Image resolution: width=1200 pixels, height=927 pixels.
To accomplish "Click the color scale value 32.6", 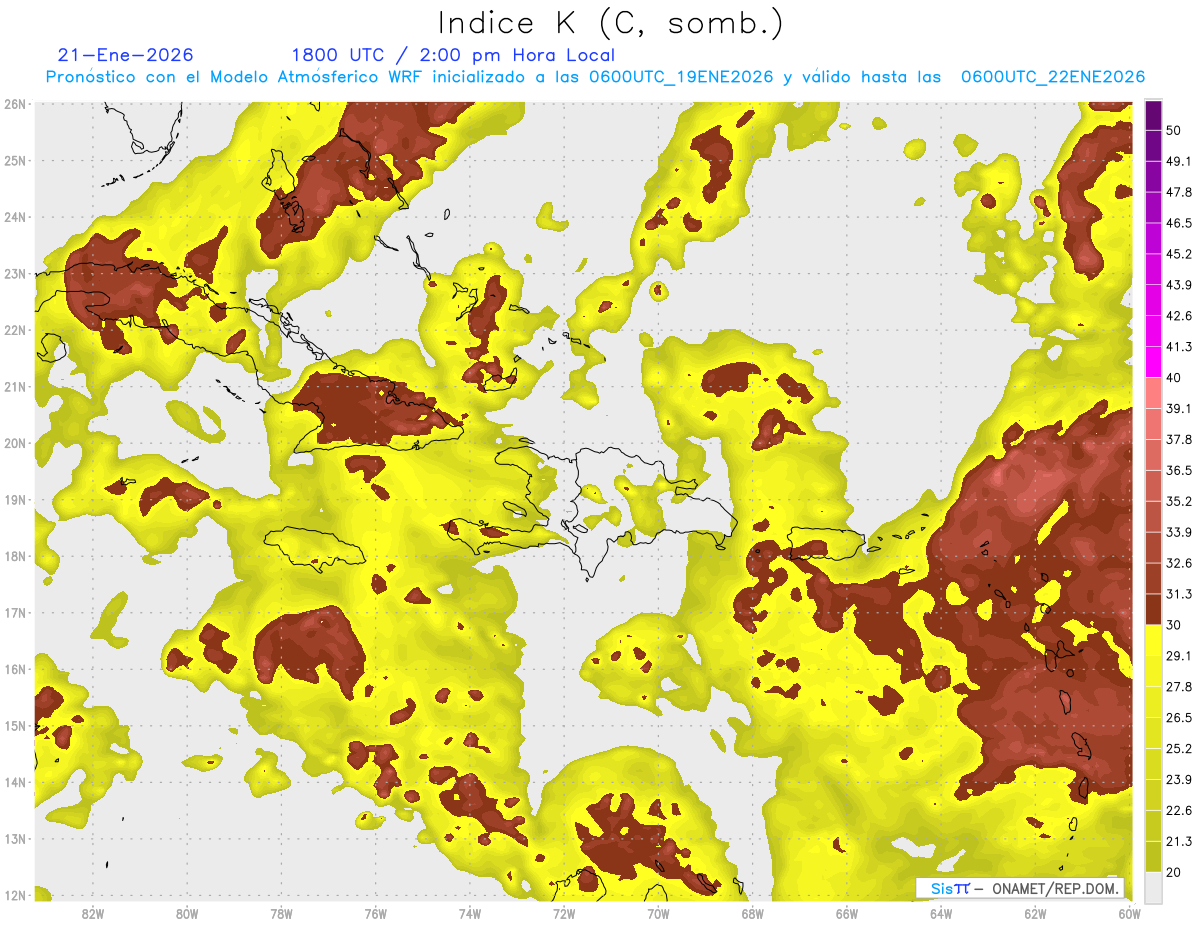I will click(1179, 563).
